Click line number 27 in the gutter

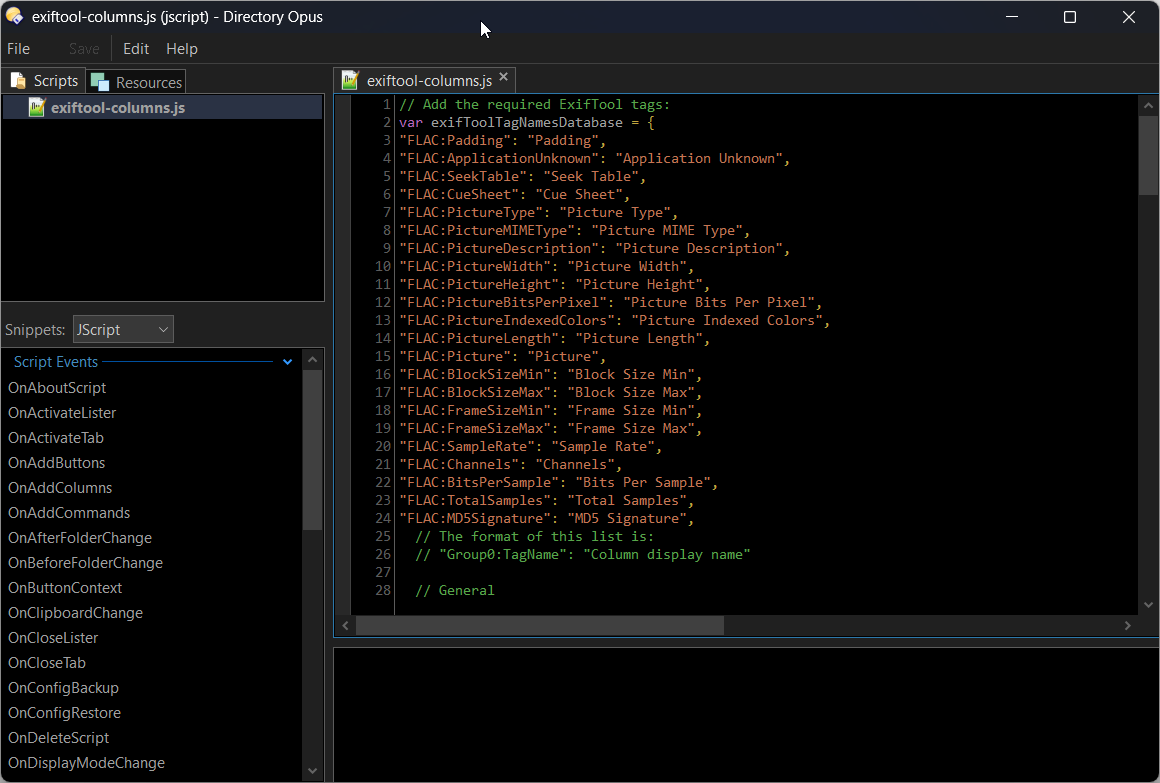coord(382,572)
